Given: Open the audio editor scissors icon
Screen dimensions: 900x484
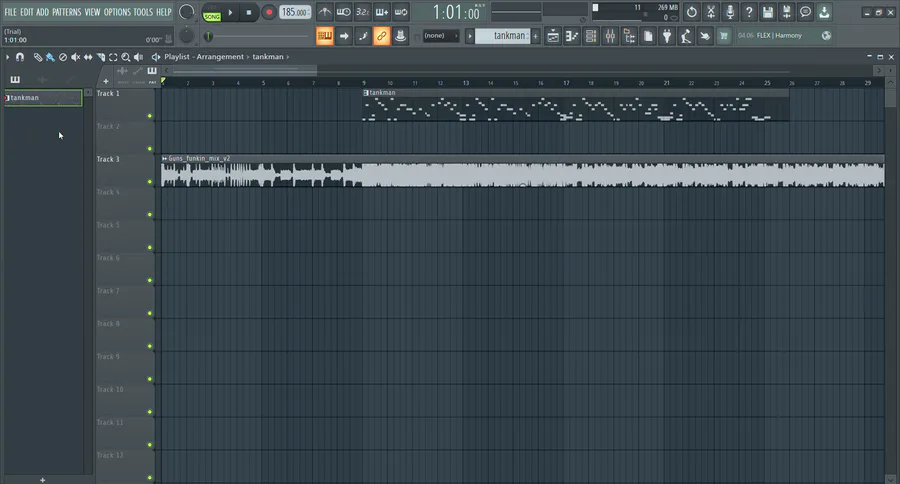Looking at the screenshot, I should pos(711,12).
